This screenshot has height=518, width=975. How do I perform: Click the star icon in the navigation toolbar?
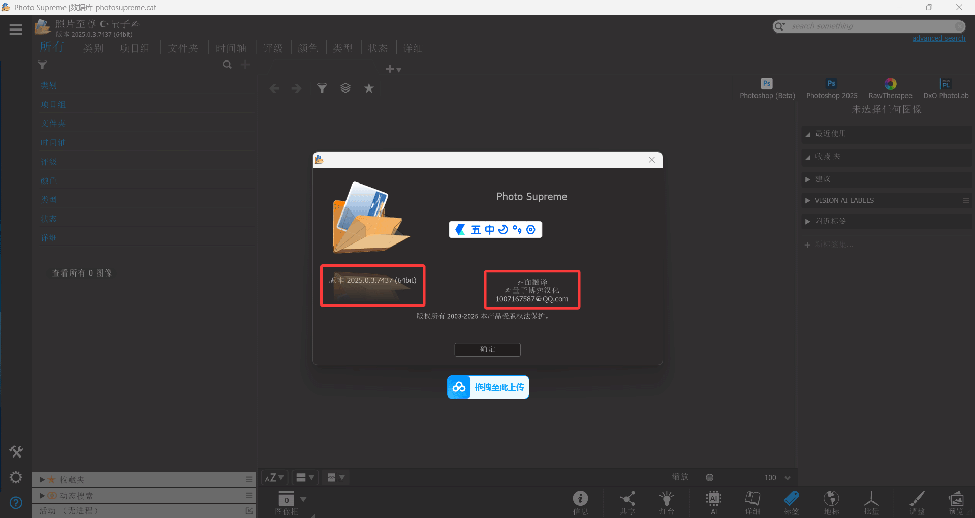pyautogui.click(x=369, y=88)
